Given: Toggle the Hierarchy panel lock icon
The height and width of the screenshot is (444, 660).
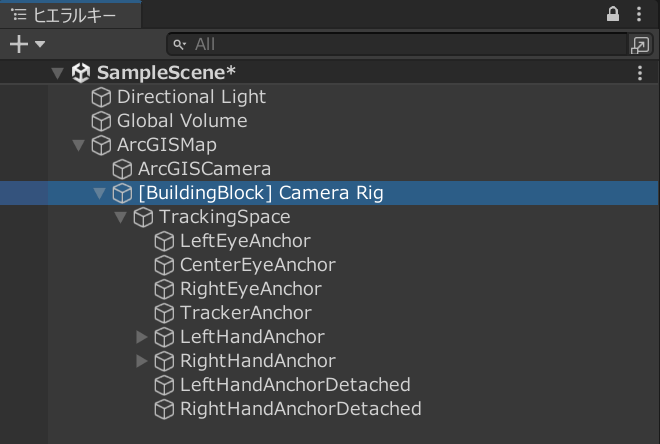Looking at the screenshot, I should click(x=613, y=14).
